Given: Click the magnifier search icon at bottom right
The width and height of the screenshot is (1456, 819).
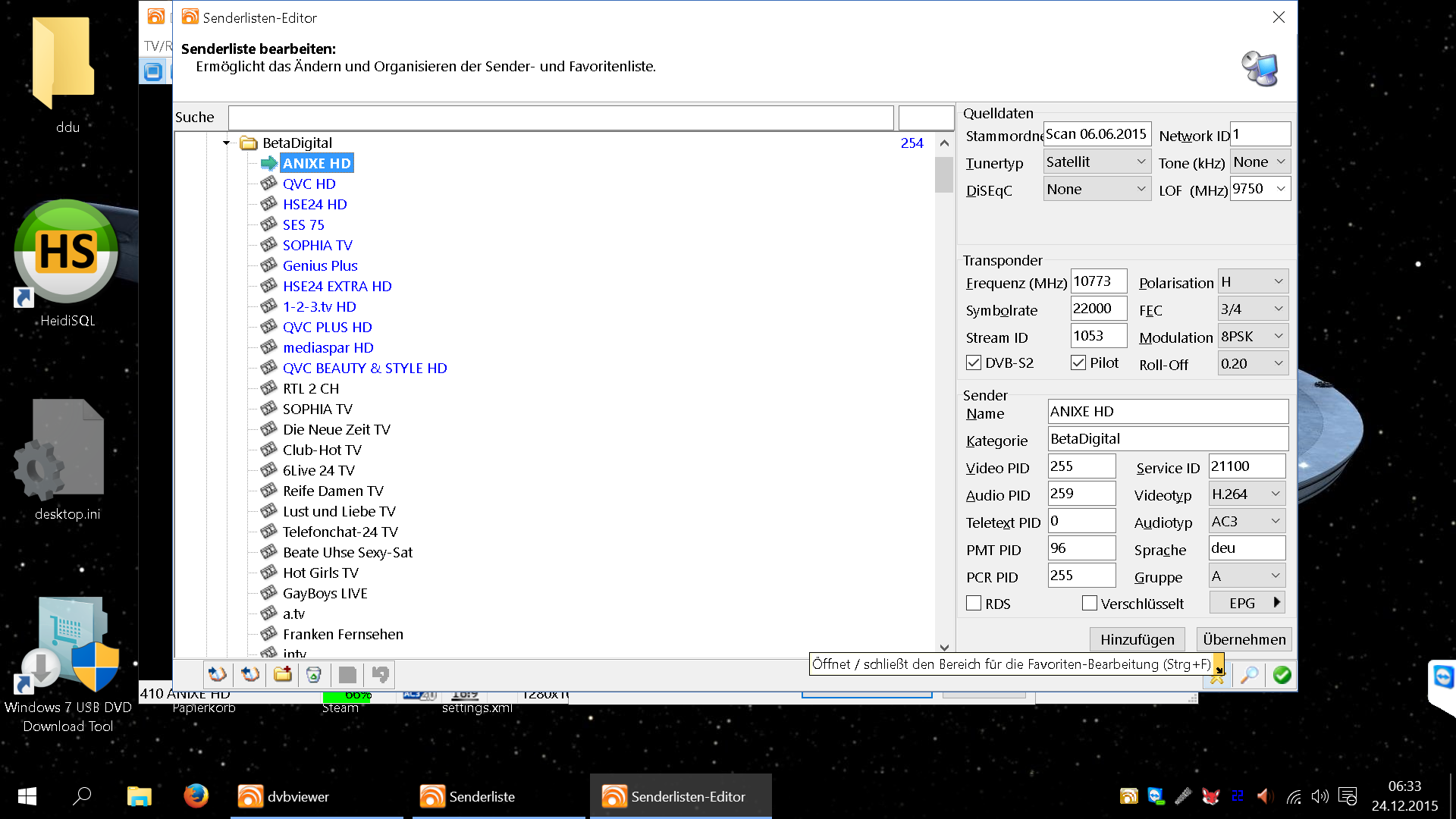Looking at the screenshot, I should (1249, 675).
